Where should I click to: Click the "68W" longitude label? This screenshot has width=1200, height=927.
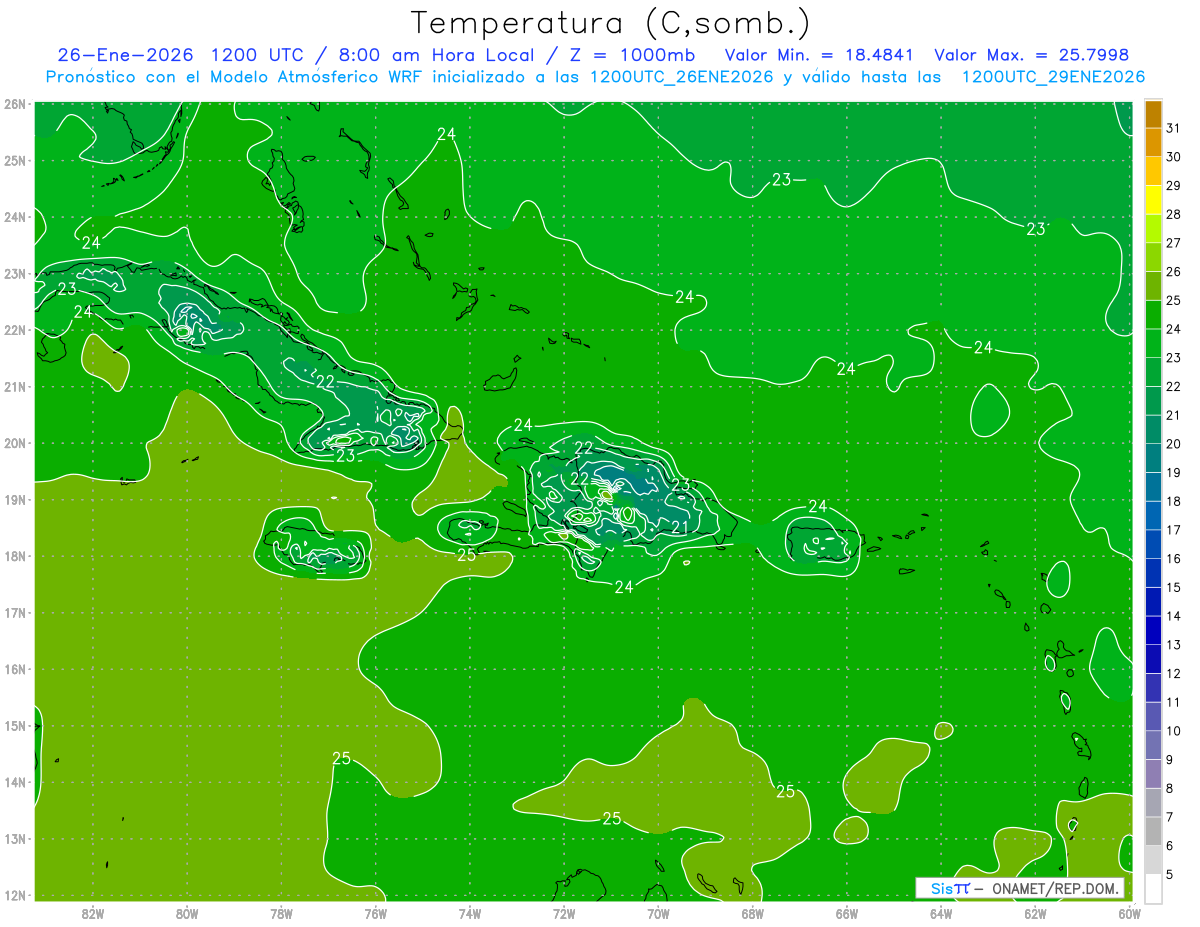(x=752, y=913)
